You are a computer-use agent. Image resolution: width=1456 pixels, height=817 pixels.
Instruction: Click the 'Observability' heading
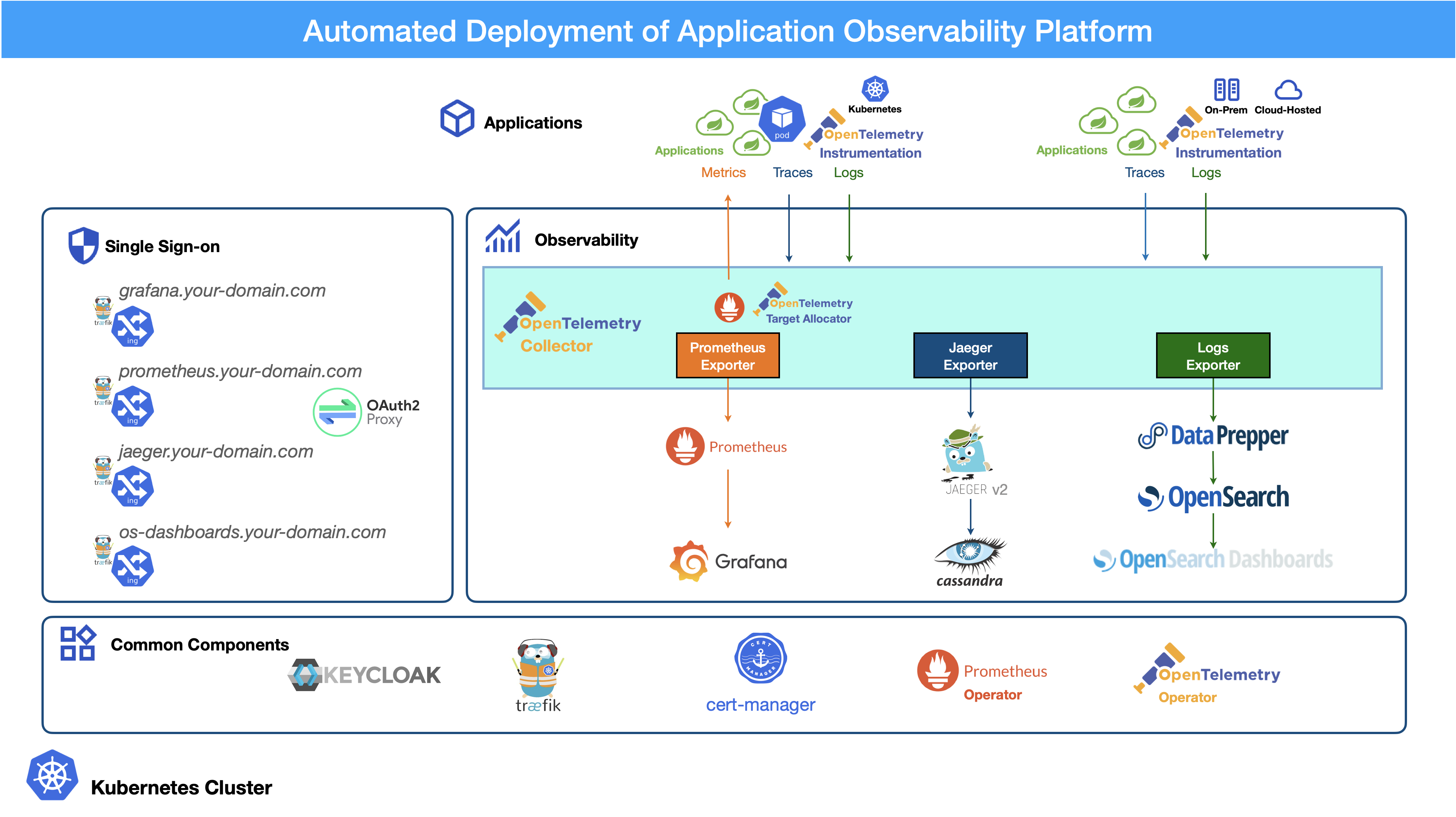(586, 240)
